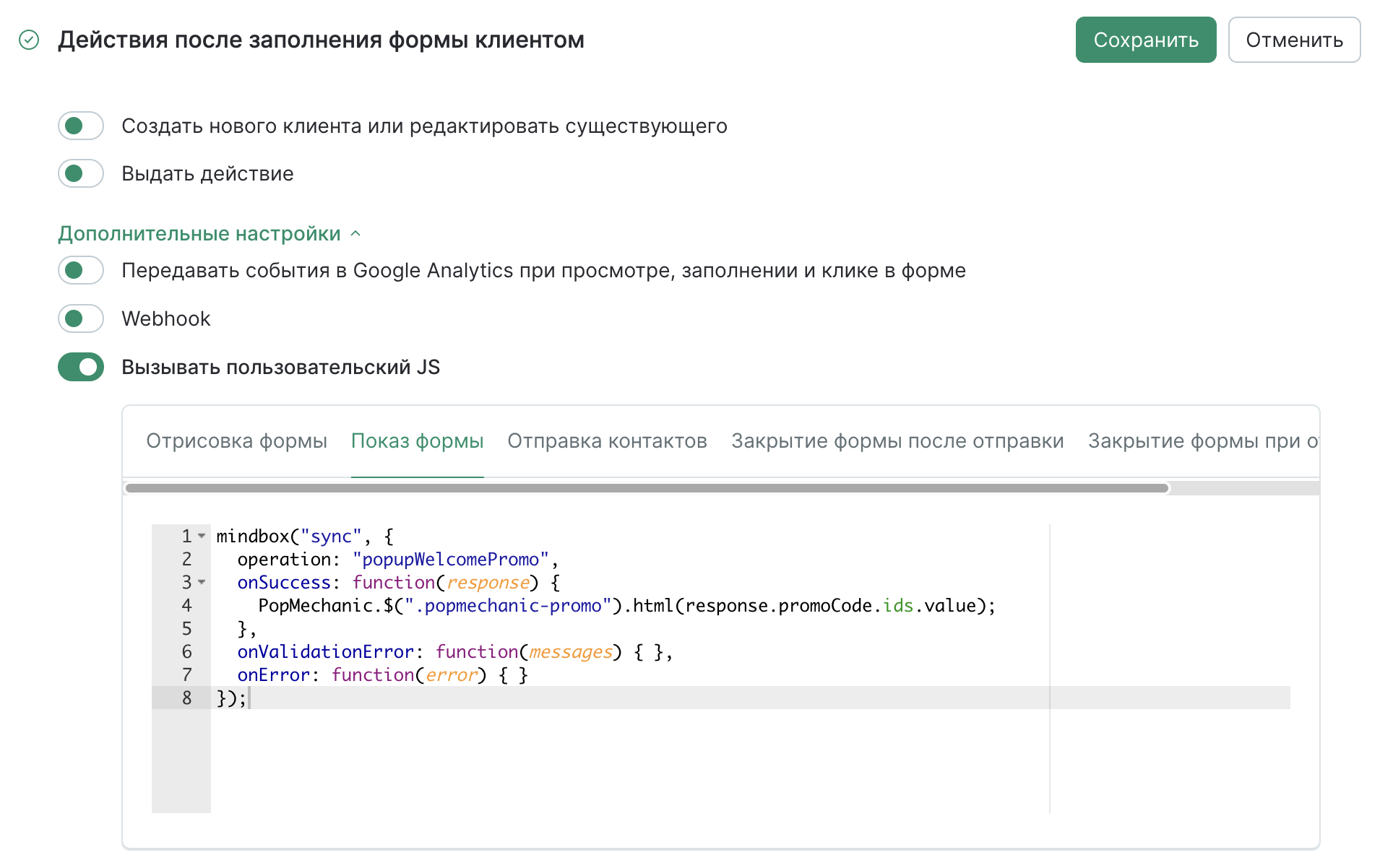Open the 'Отрисовка формы' tab

(x=237, y=440)
